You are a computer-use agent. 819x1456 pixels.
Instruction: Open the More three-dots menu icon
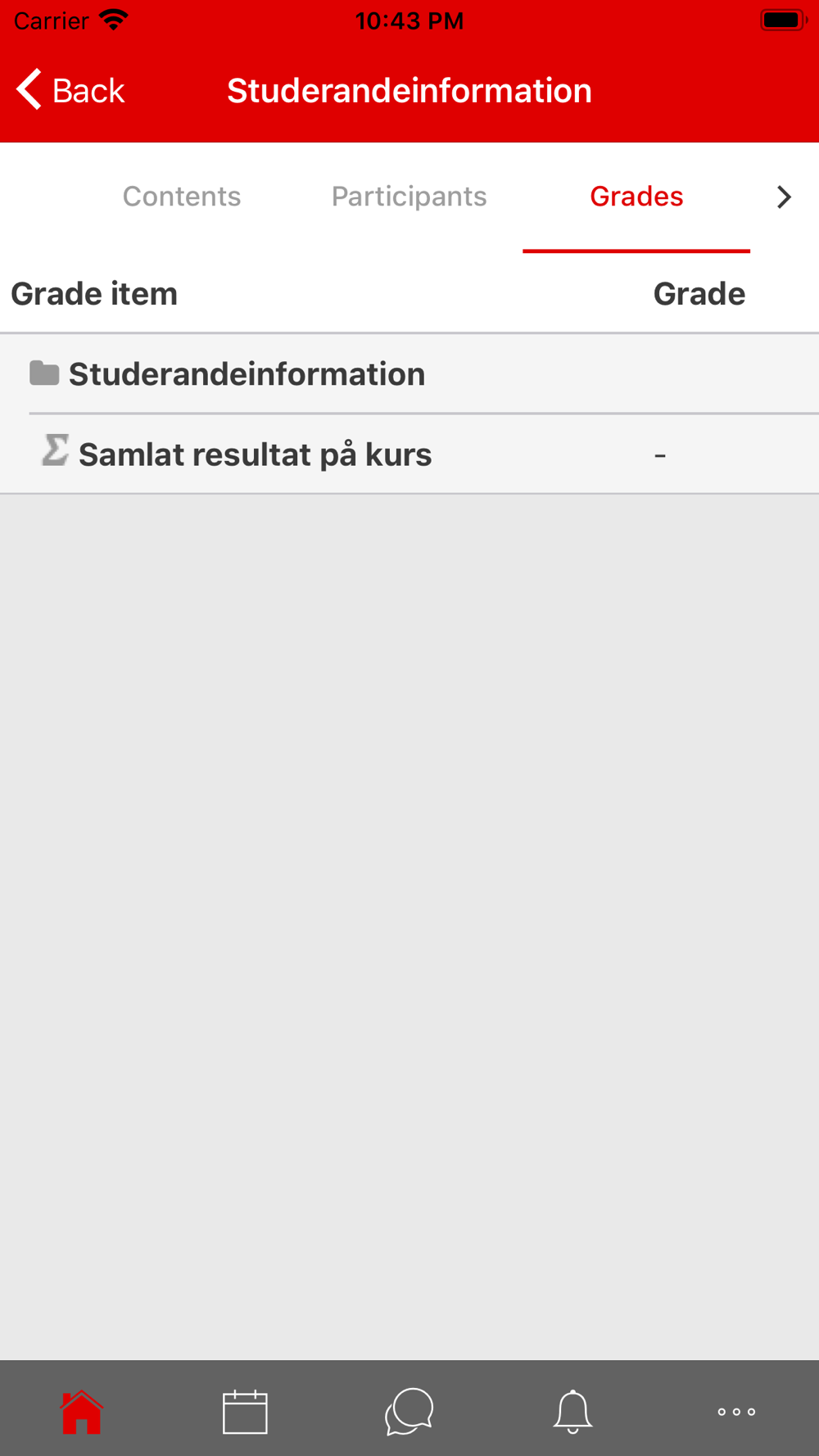click(736, 1412)
